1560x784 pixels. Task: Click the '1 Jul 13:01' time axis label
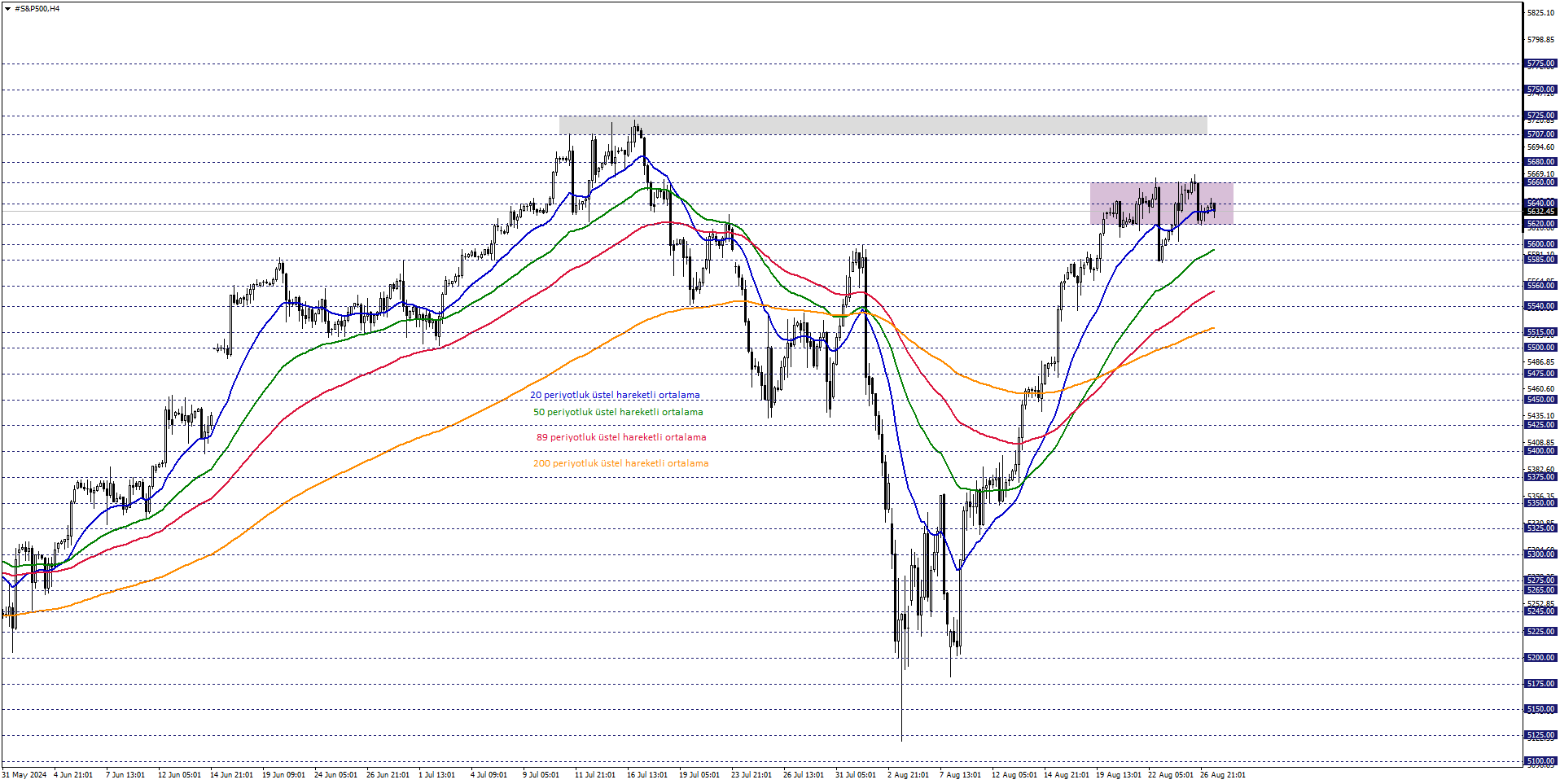(436, 775)
